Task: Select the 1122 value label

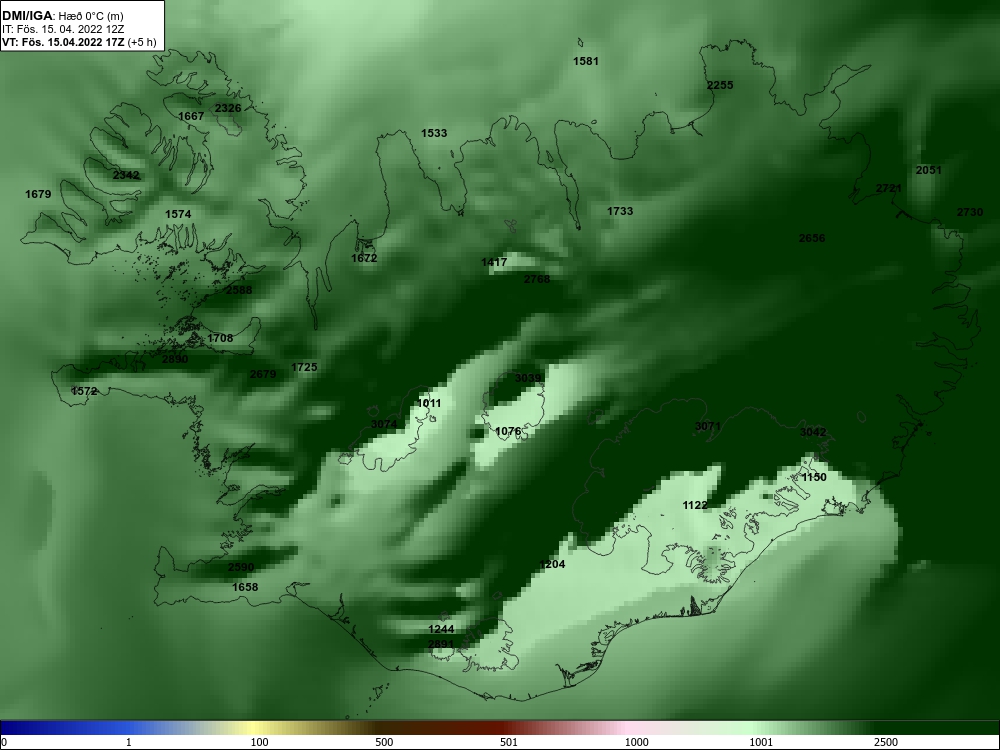Action: click(x=695, y=506)
